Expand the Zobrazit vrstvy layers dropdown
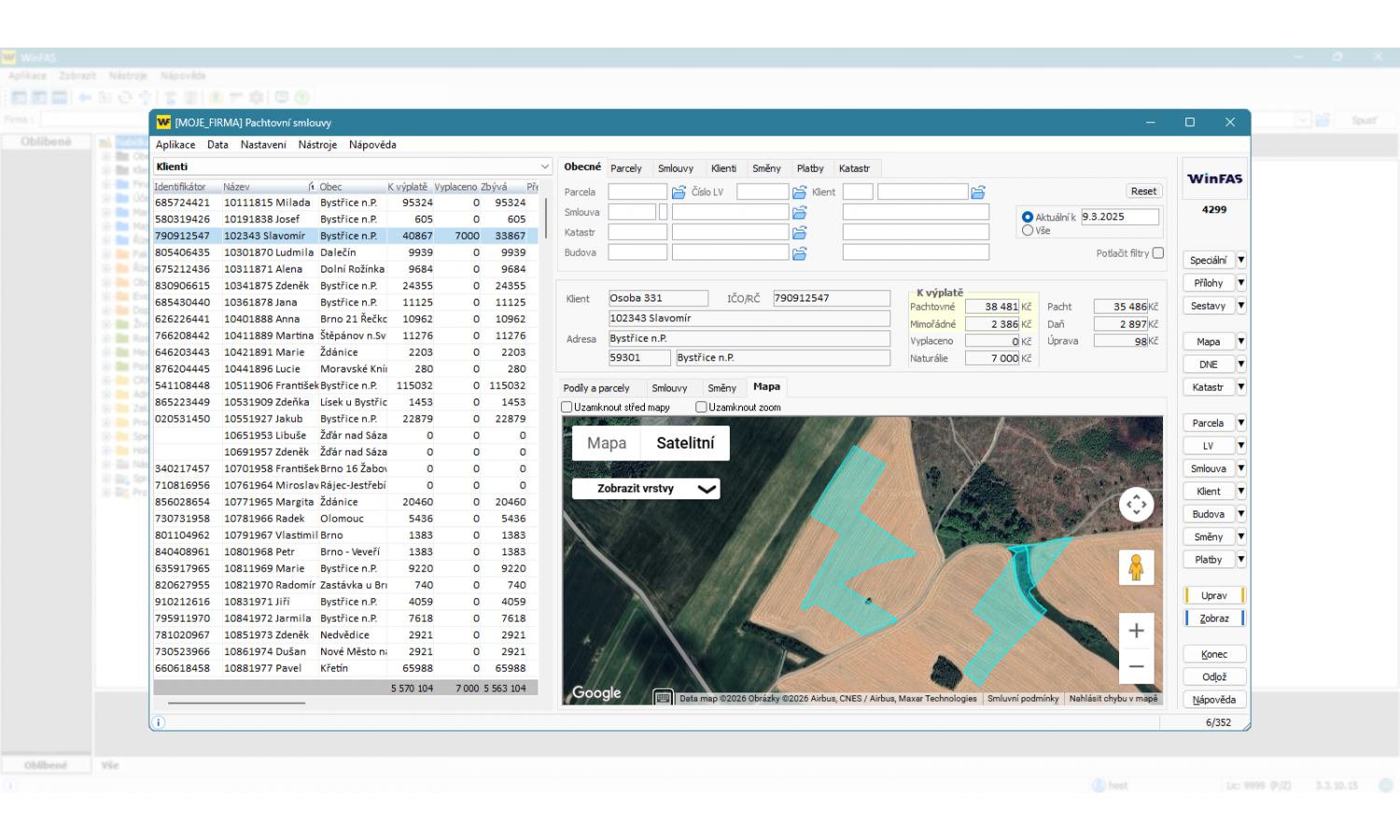1400x840 pixels. click(645, 488)
